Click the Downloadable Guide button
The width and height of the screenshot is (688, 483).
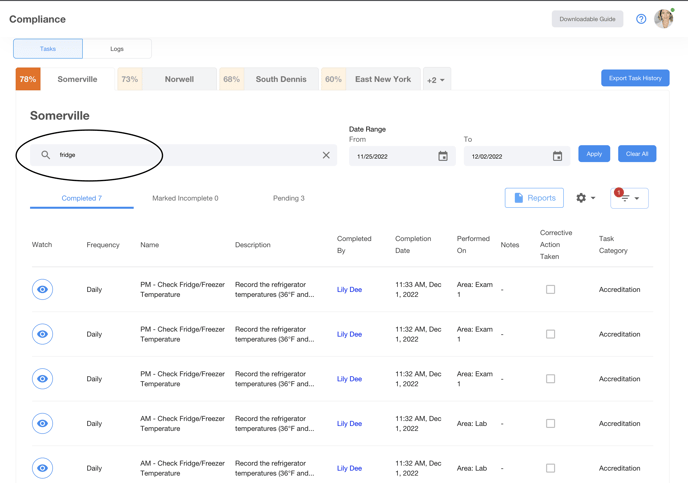tap(588, 19)
